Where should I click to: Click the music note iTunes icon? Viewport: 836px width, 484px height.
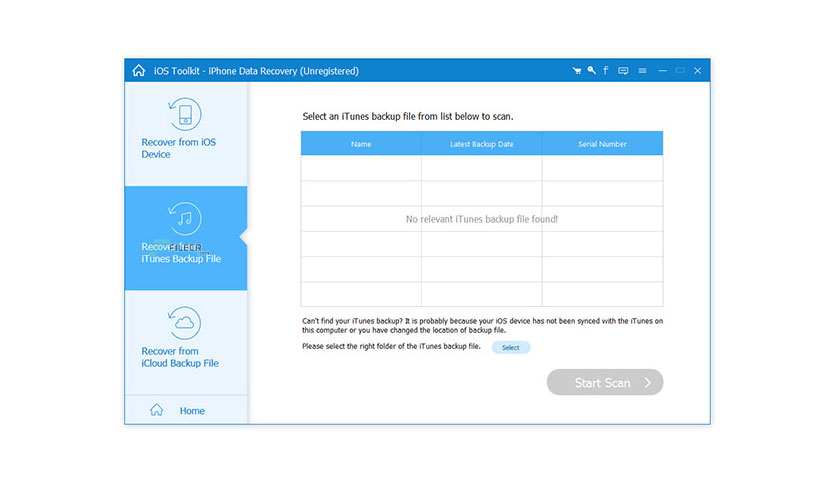[x=185, y=219]
